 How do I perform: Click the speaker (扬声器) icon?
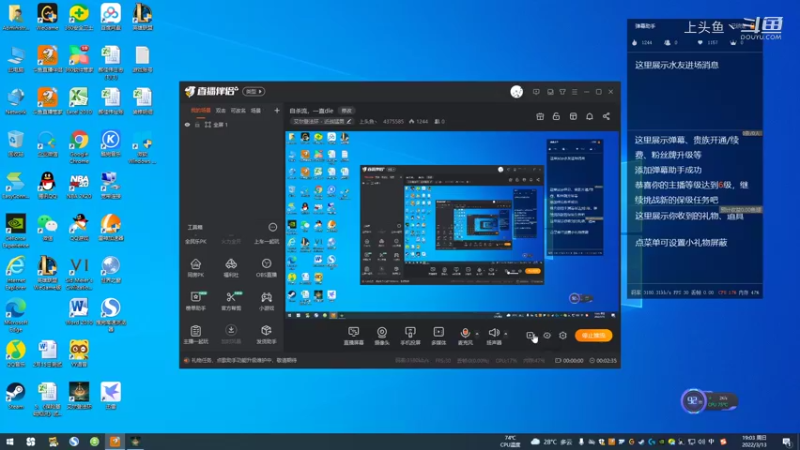coord(493,333)
